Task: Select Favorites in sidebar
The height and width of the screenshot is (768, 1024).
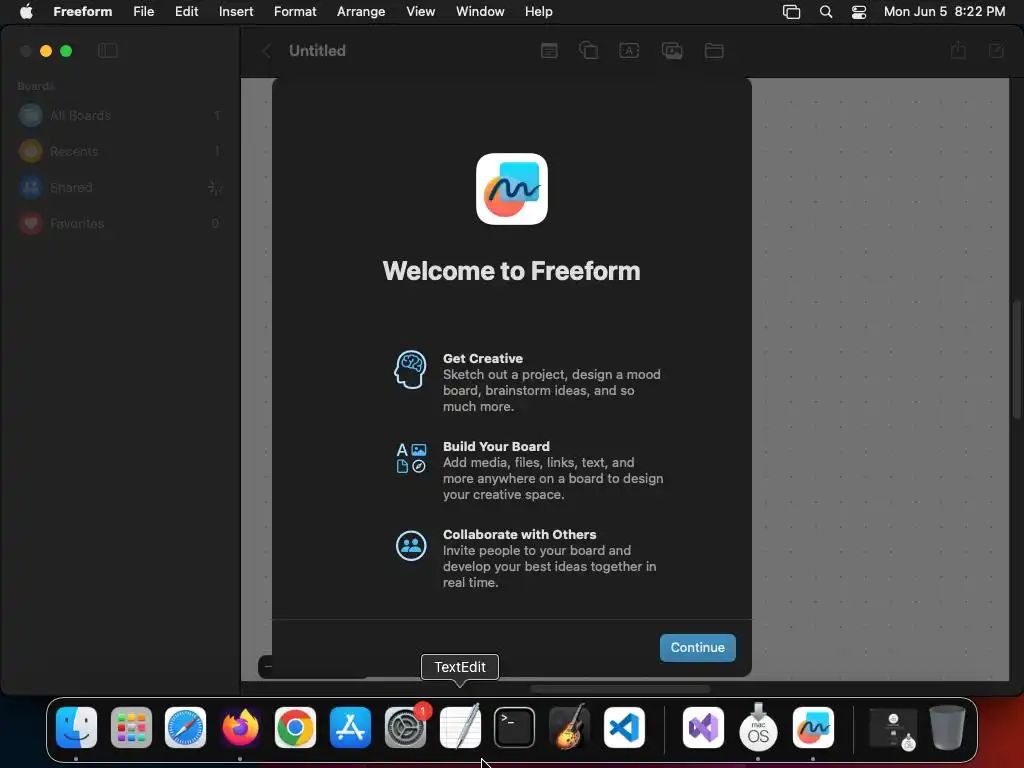Action: tap(120, 223)
